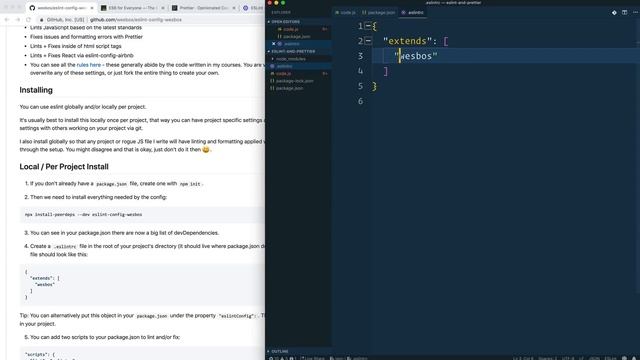Fold the extends array at line 2
This screenshot has height=360, width=640.
coord(368,41)
